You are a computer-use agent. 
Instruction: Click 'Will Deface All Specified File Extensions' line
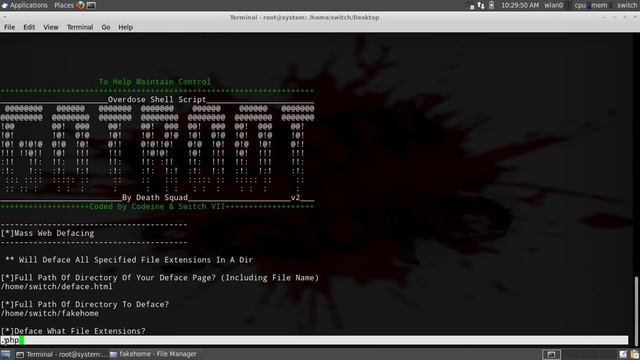[x=129, y=260]
